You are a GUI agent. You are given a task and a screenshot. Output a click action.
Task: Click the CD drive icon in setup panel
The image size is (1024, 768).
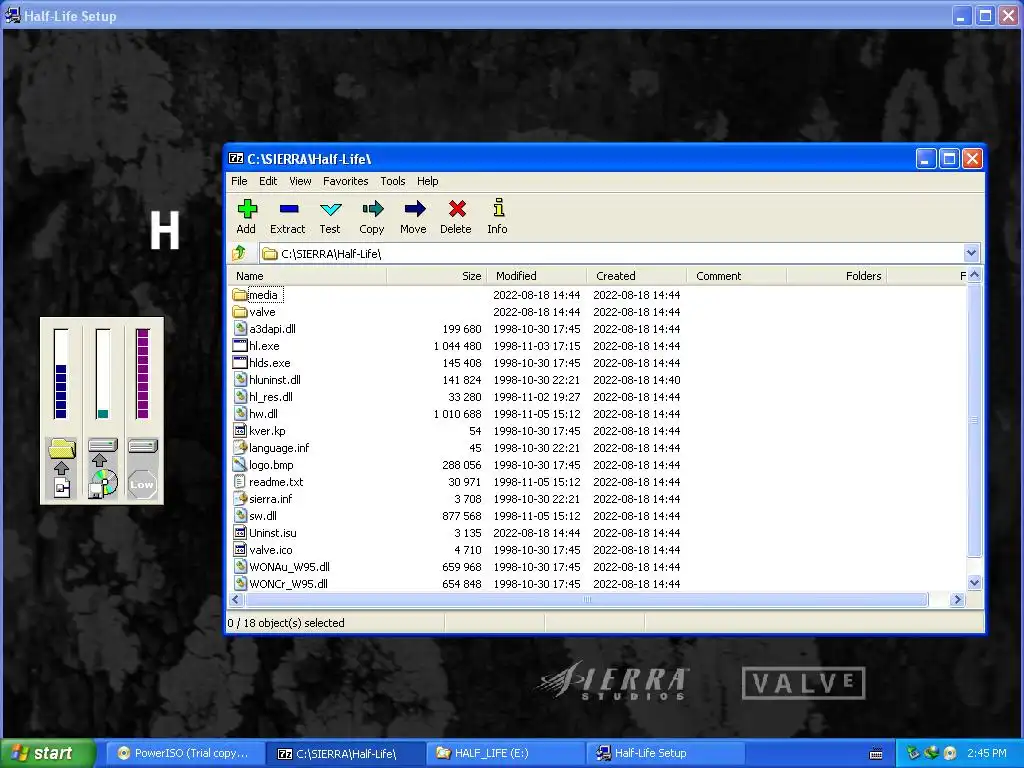(103, 483)
